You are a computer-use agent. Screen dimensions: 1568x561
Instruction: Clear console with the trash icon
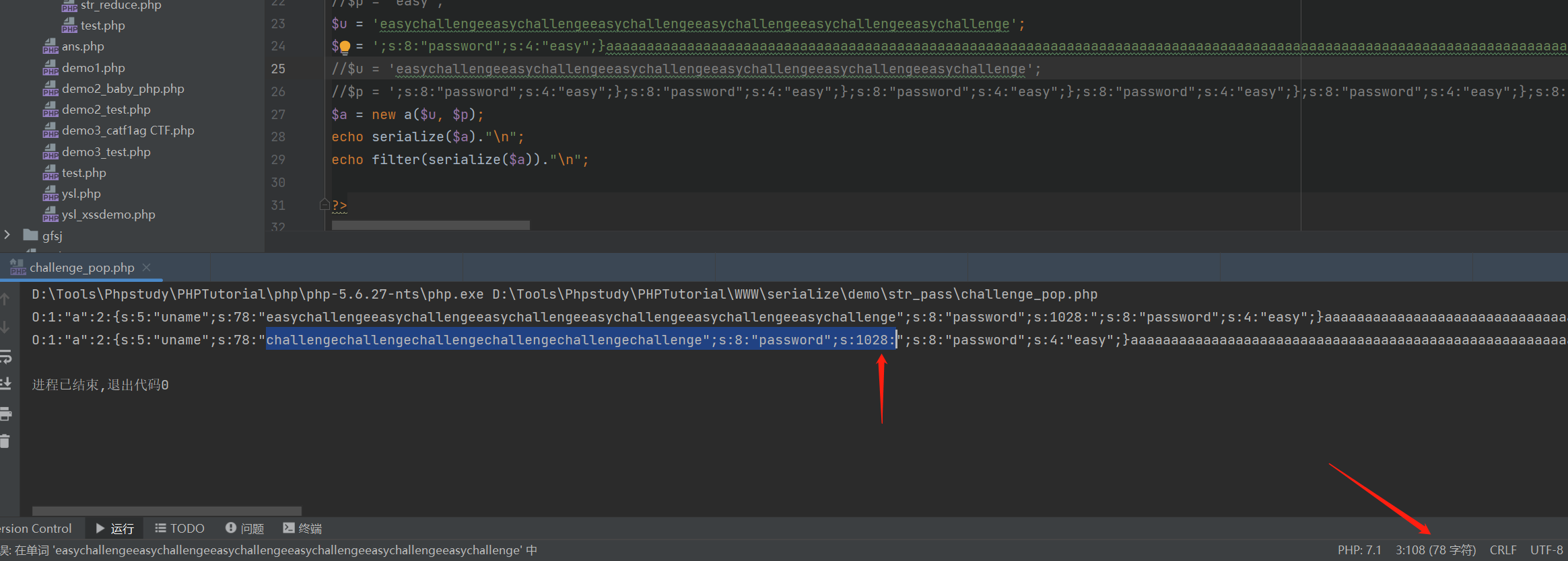5,441
